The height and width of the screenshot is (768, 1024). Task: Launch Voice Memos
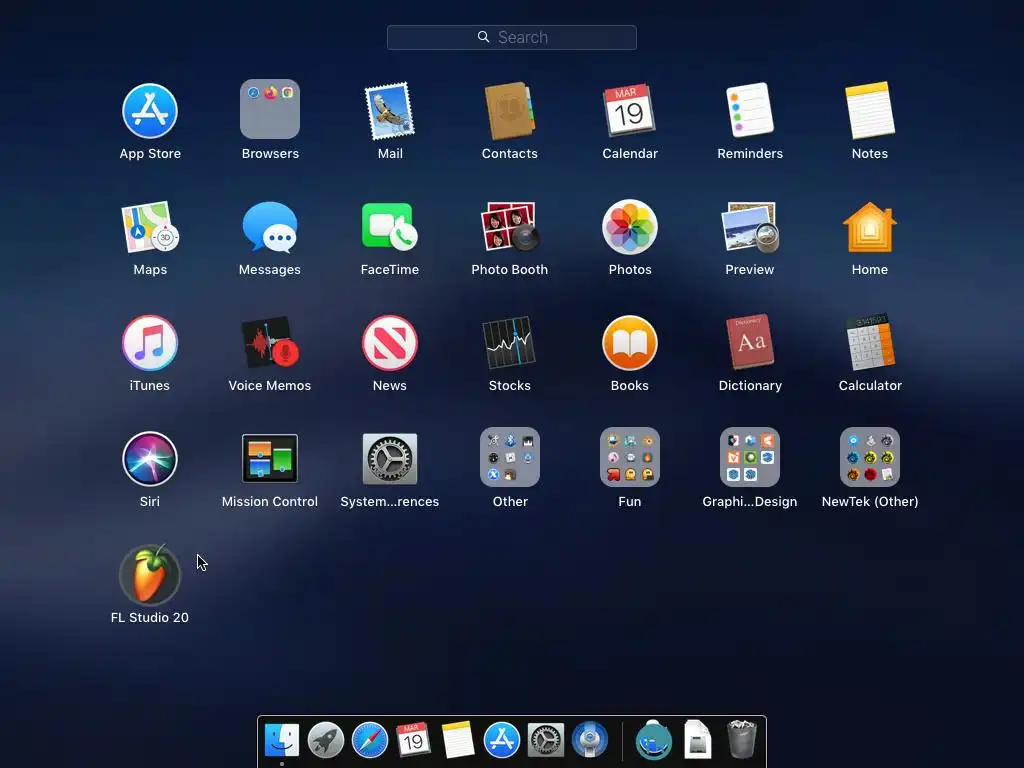pos(270,343)
